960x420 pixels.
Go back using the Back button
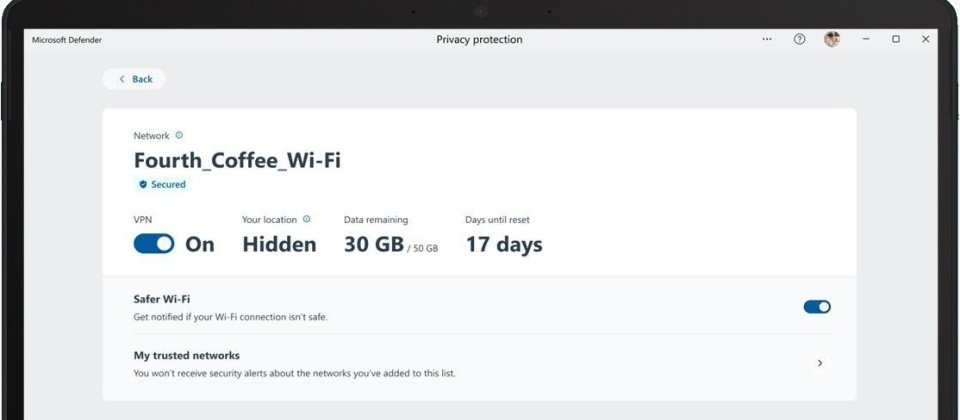point(134,79)
